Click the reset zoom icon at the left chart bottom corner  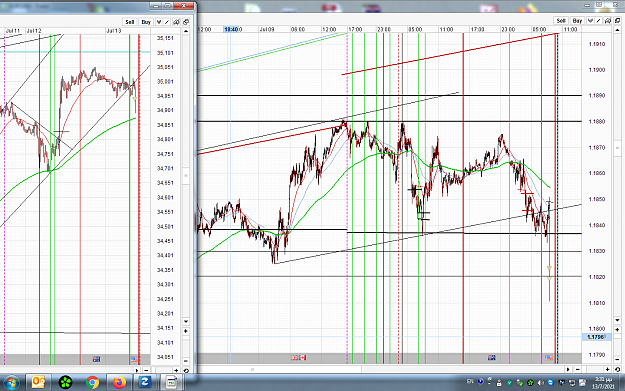(186, 370)
